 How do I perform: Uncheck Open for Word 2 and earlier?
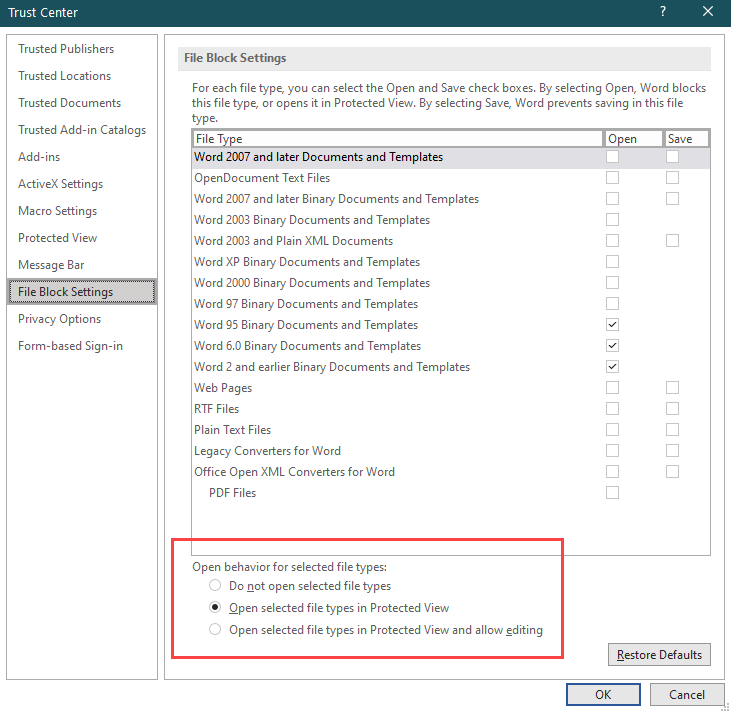(x=612, y=367)
